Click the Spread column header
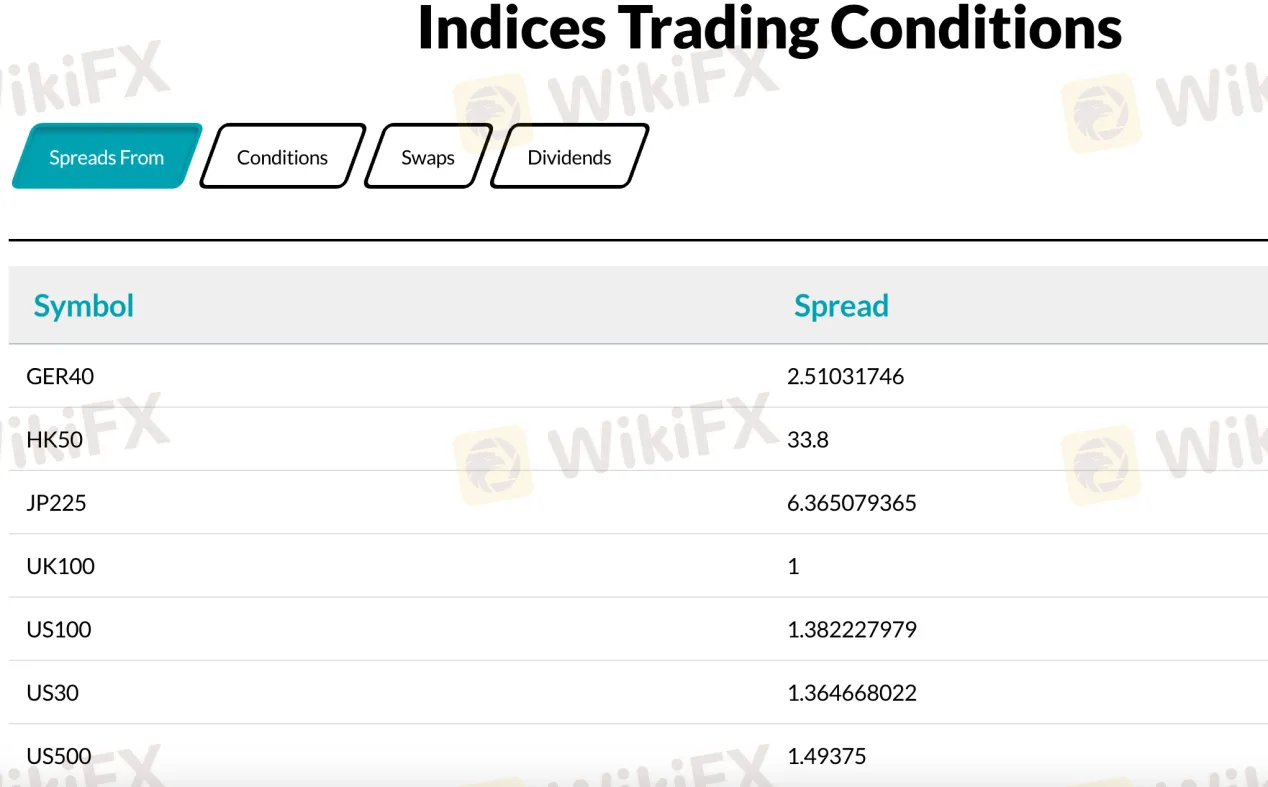 click(x=841, y=305)
